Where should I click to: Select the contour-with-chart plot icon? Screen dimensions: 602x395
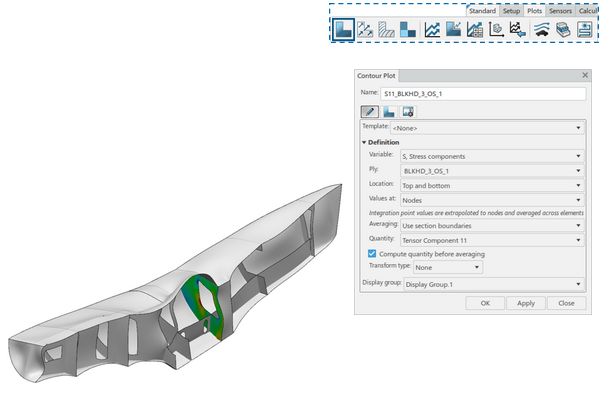[453, 30]
